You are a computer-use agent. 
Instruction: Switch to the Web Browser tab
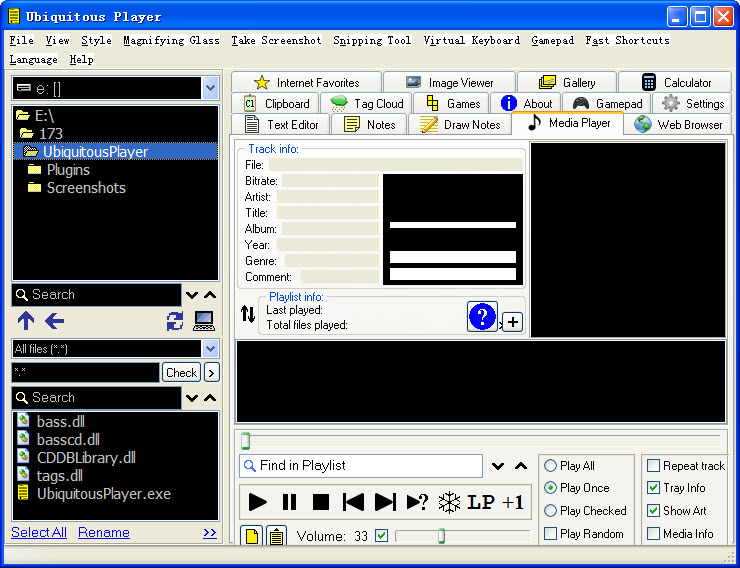click(678, 124)
